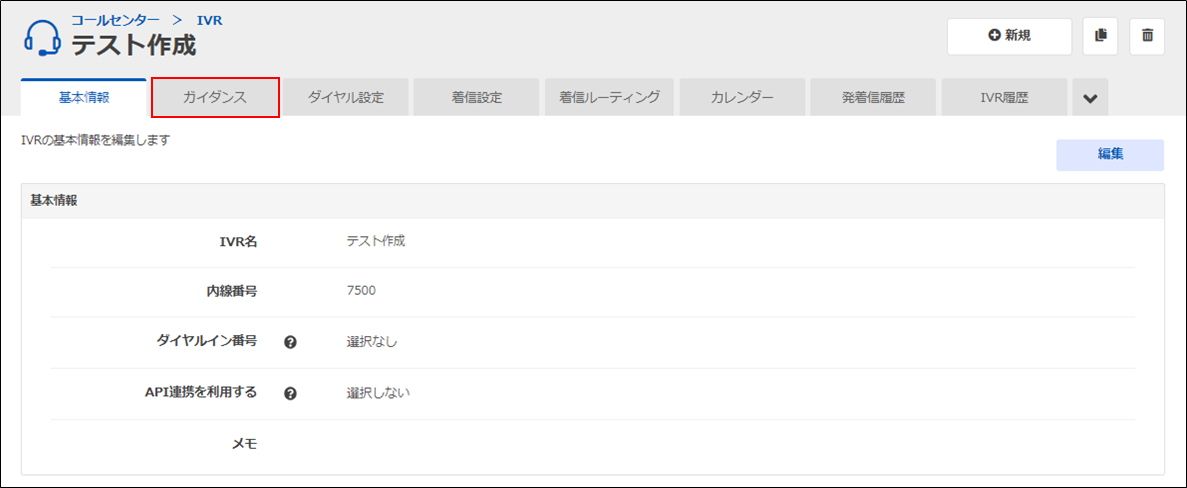
Task: Click the 編集 button
Action: tap(1109, 155)
